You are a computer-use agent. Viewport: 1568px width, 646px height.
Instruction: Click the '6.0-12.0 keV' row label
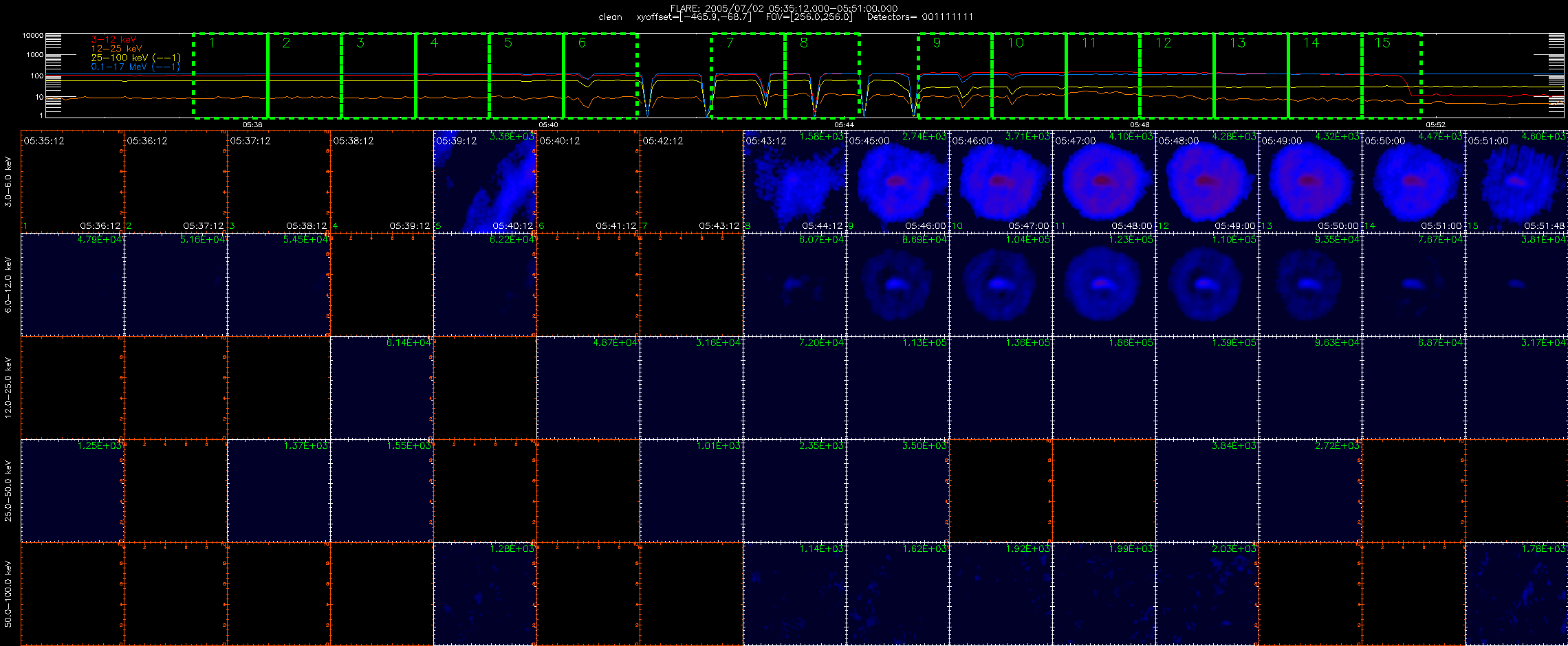pyautogui.click(x=8, y=285)
